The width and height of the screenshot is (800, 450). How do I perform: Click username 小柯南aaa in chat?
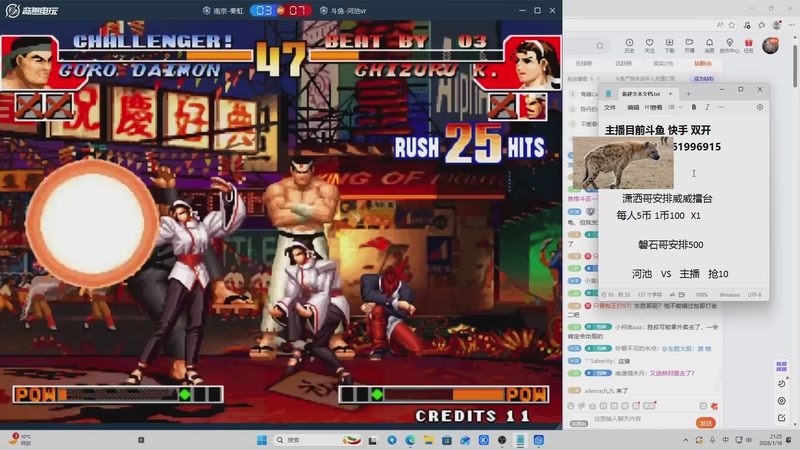[627, 327]
